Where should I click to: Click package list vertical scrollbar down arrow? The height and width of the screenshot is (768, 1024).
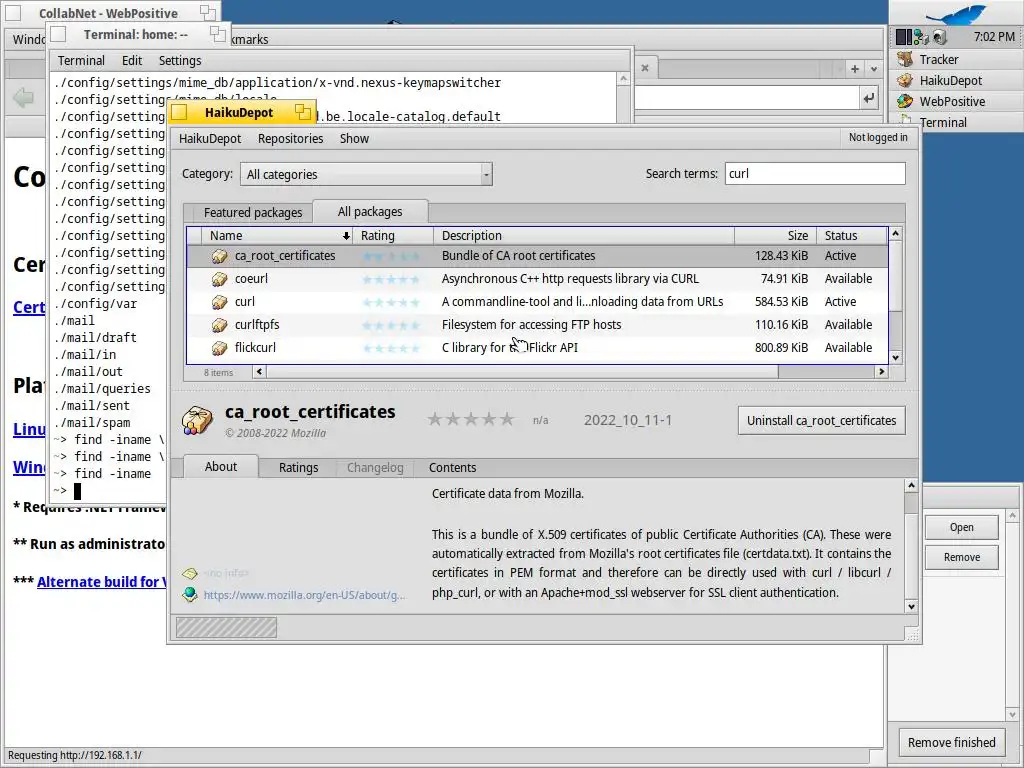click(895, 357)
